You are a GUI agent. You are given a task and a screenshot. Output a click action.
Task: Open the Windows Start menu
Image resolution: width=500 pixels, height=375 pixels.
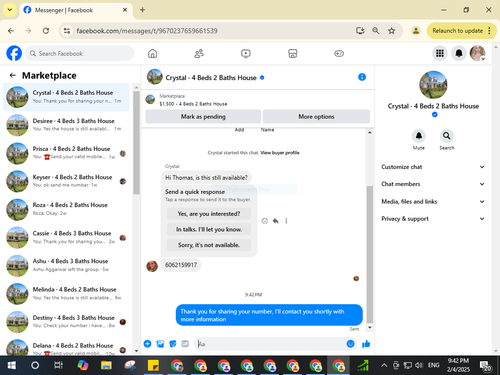[x=12, y=365]
